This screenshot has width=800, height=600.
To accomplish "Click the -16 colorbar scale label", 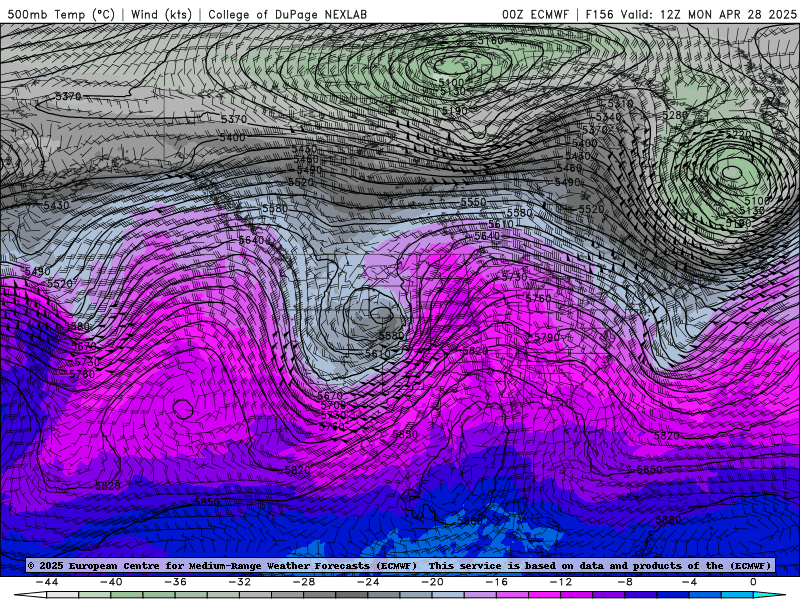I will 497,582.
